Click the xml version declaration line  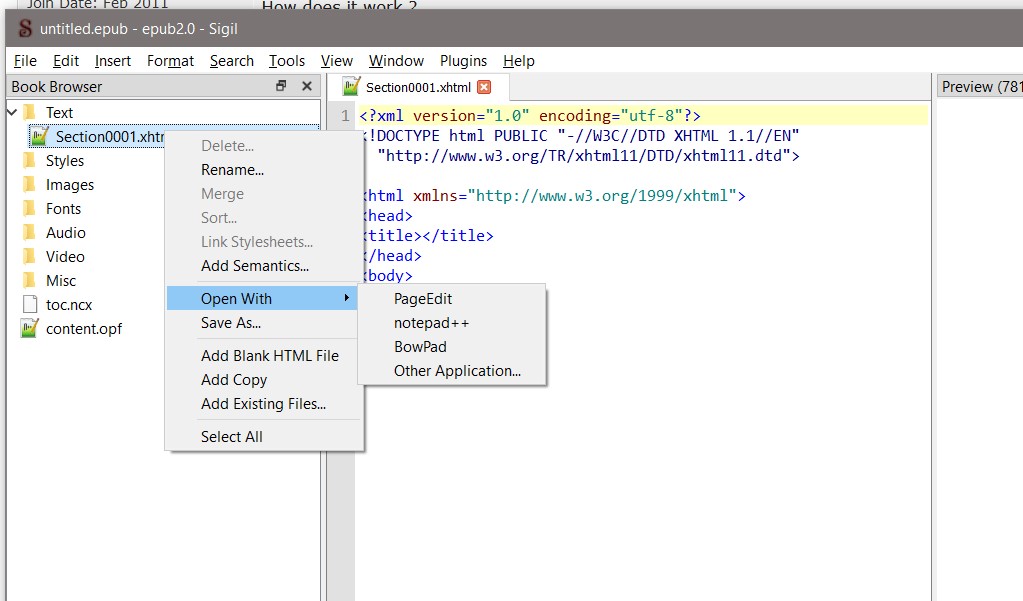530,116
